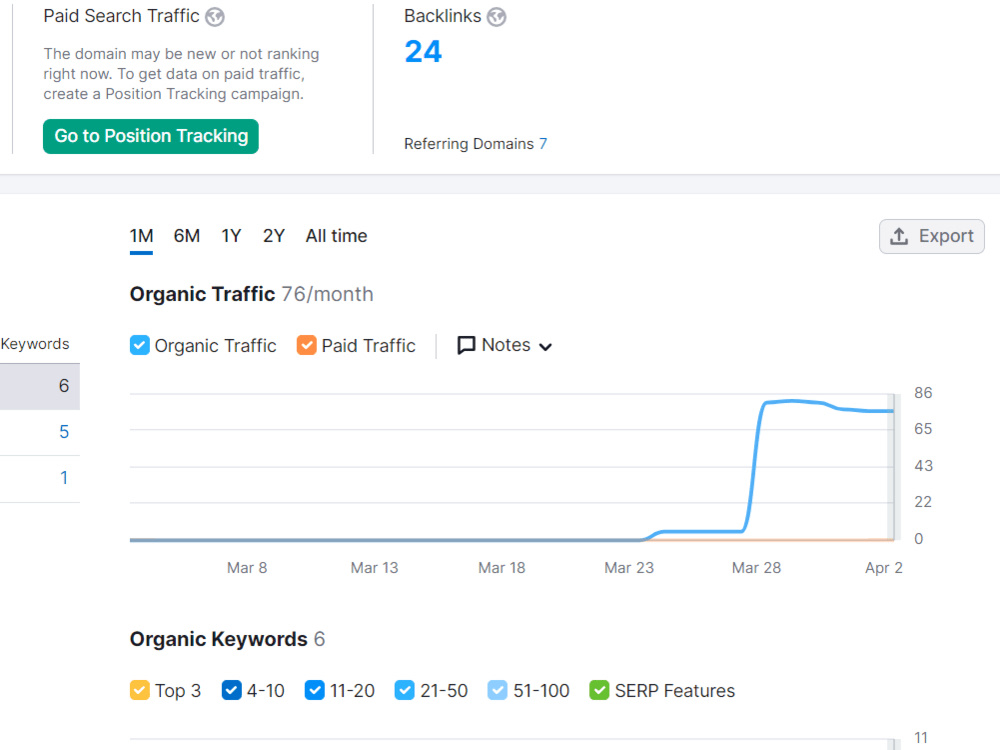Image resolution: width=1000 pixels, height=750 pixels.
Task: Toggle the SERP Features checkbox
Action: pos(599,690)
